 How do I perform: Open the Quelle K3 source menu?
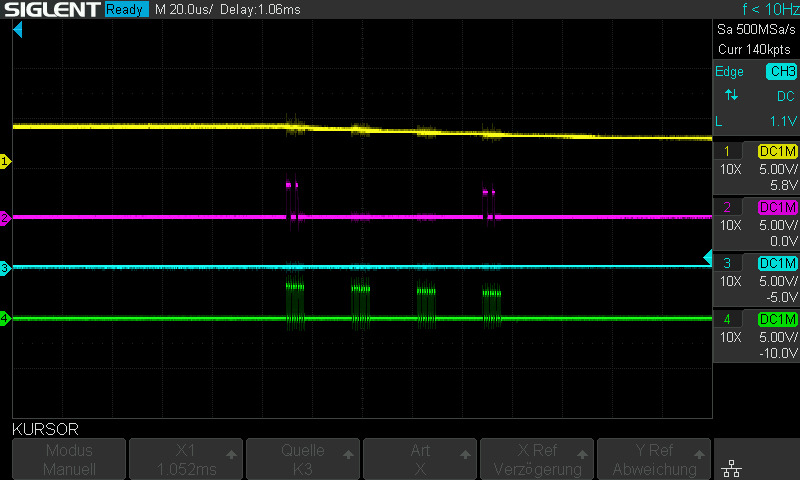pos(303,459)
